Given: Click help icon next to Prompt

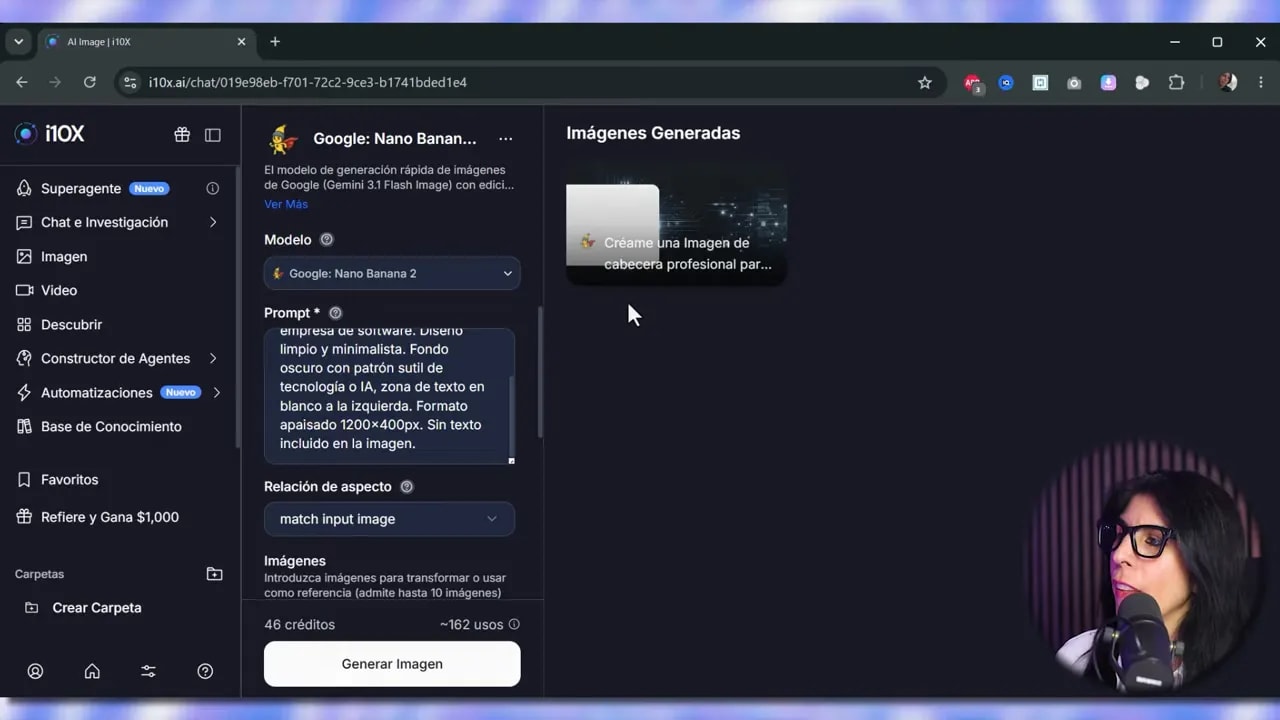Looking at the screenshot, I should 335,313.
